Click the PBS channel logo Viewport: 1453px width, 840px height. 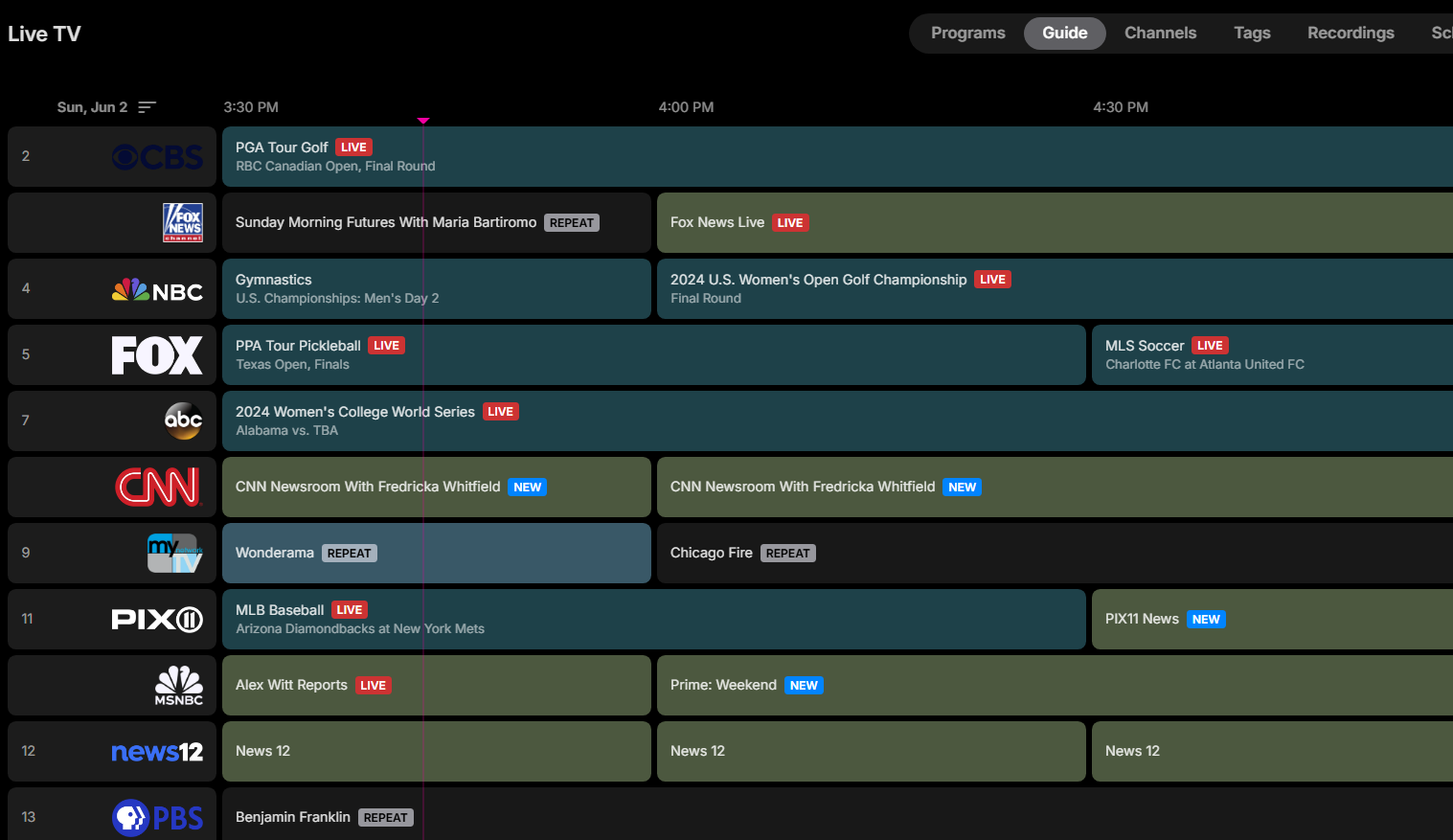[x=156, y=816]
